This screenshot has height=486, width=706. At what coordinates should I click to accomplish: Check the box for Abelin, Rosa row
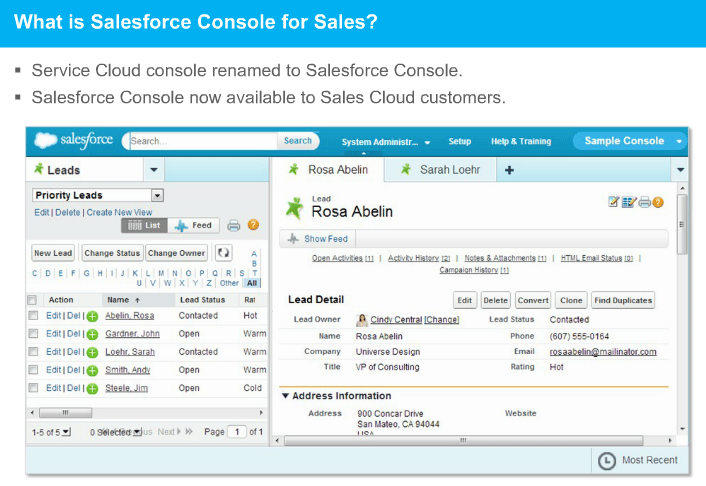[x=33, y=315]
